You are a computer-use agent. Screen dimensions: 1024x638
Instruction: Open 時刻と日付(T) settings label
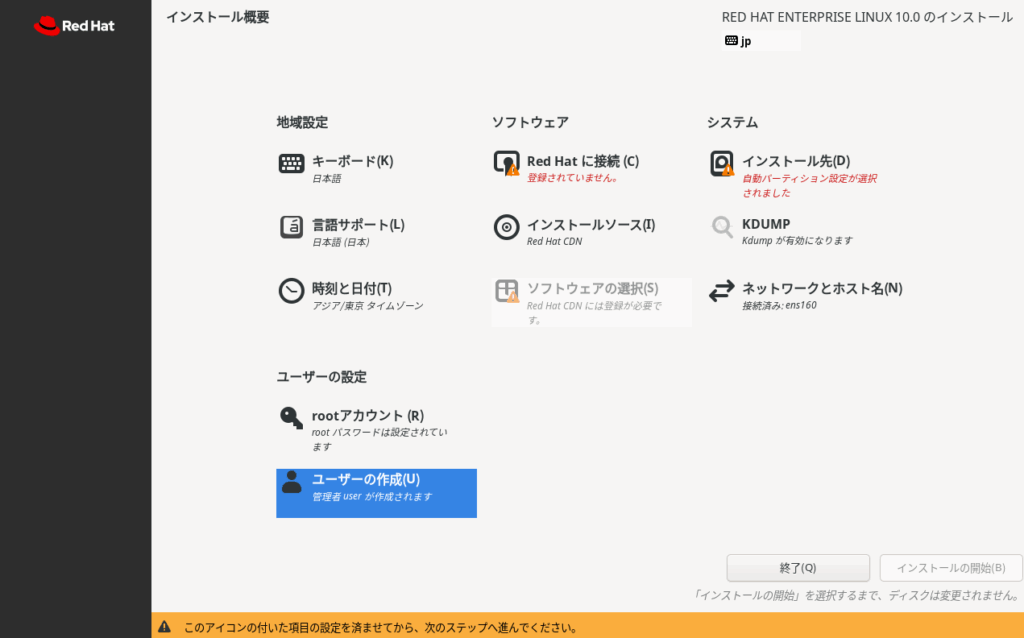click(x=351, y=288)
